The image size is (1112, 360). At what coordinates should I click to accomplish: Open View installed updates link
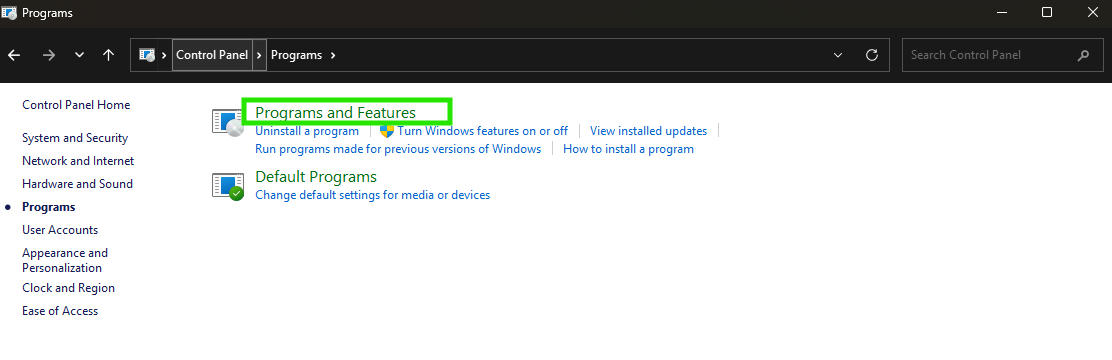[x=648, y=131]
